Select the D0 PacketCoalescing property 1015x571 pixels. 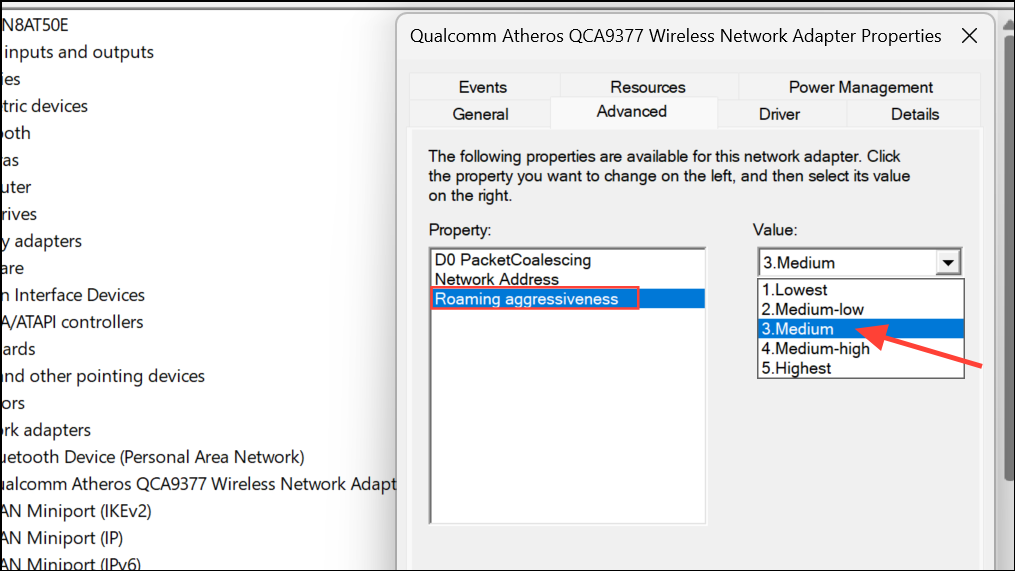click(x=512, y=260)
